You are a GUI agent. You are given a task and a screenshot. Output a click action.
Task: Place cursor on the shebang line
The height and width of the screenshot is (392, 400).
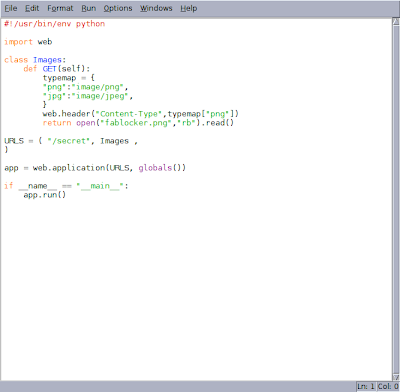(x=55, y=24)
